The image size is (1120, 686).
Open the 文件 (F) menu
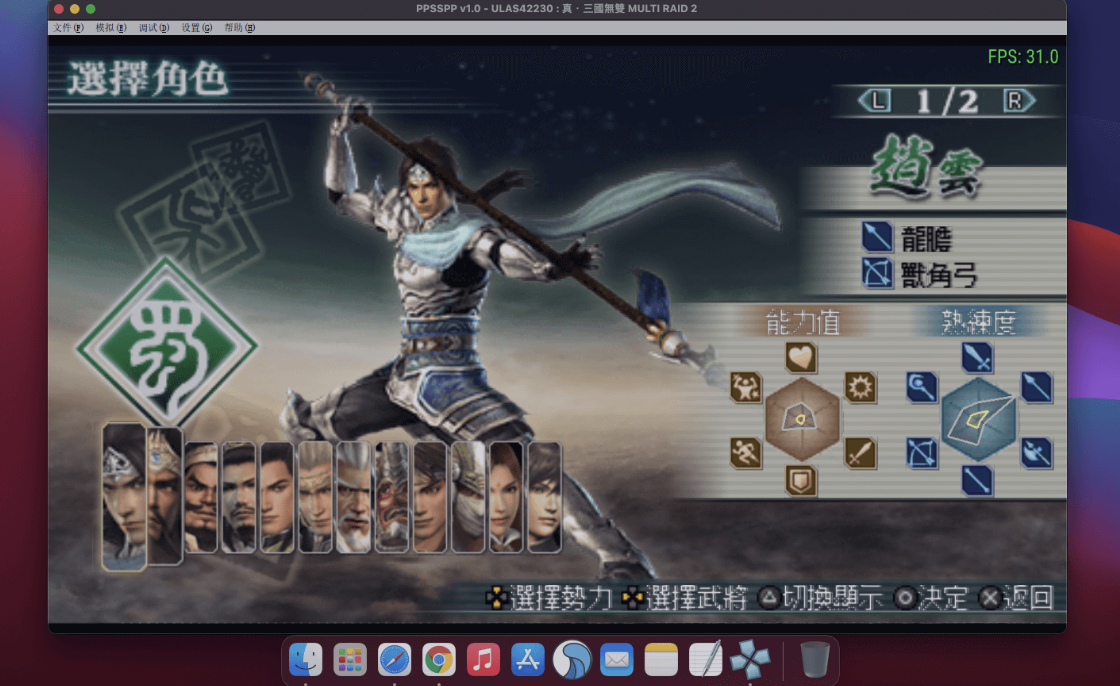[70, 28]
